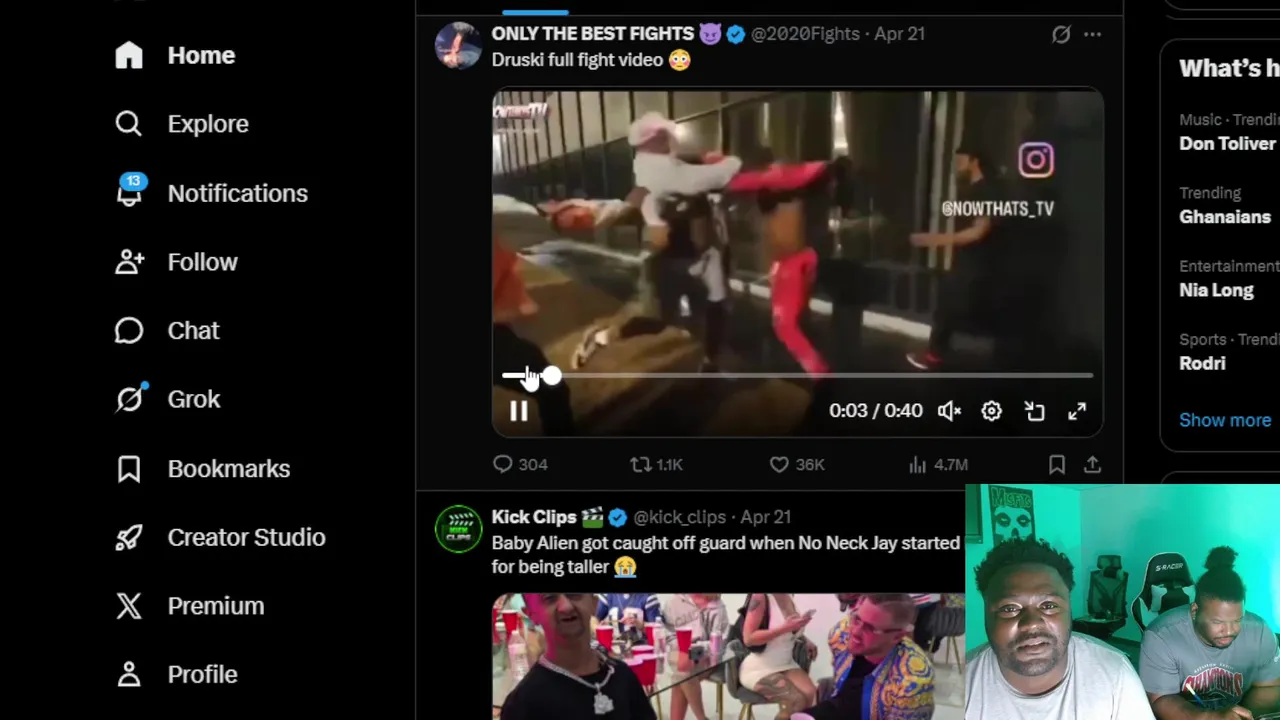Like the Druski fight post

(797, 464)
